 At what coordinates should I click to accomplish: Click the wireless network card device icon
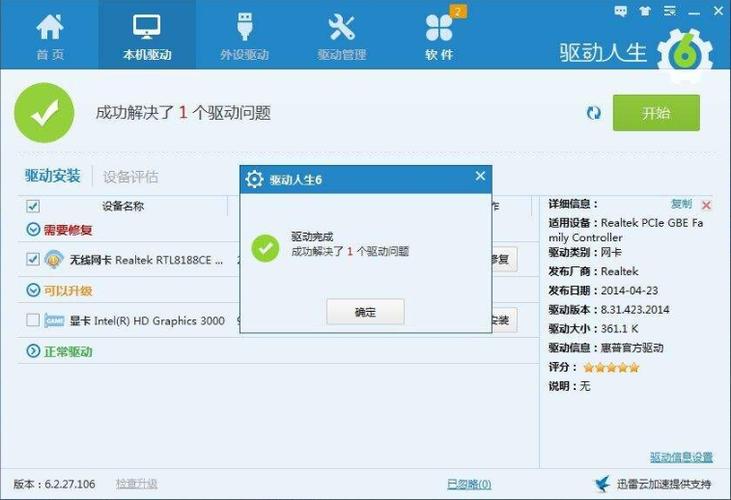(54, 260)
